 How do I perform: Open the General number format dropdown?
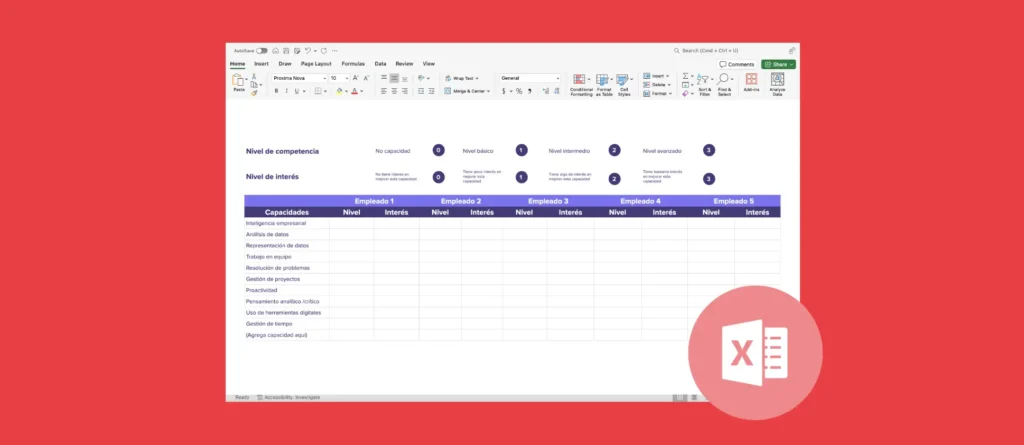point(557,78)
